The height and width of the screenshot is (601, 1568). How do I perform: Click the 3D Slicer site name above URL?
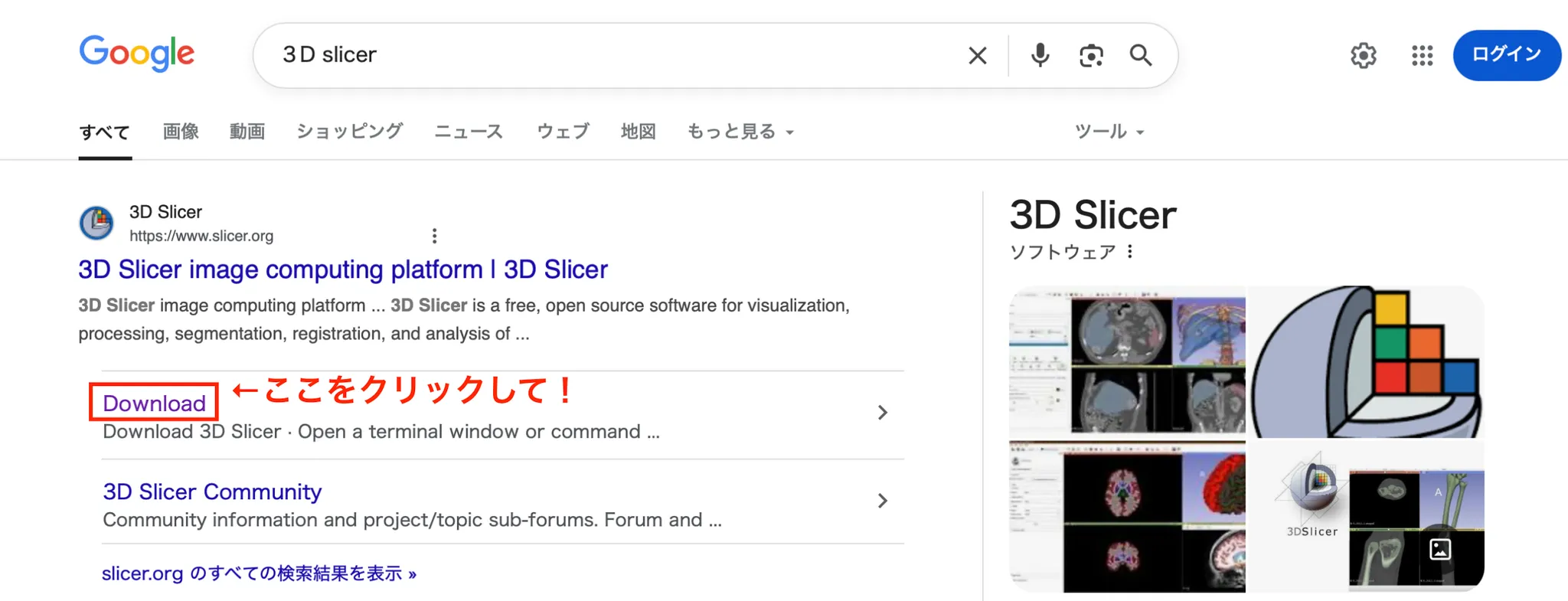(x=165, y=212)
